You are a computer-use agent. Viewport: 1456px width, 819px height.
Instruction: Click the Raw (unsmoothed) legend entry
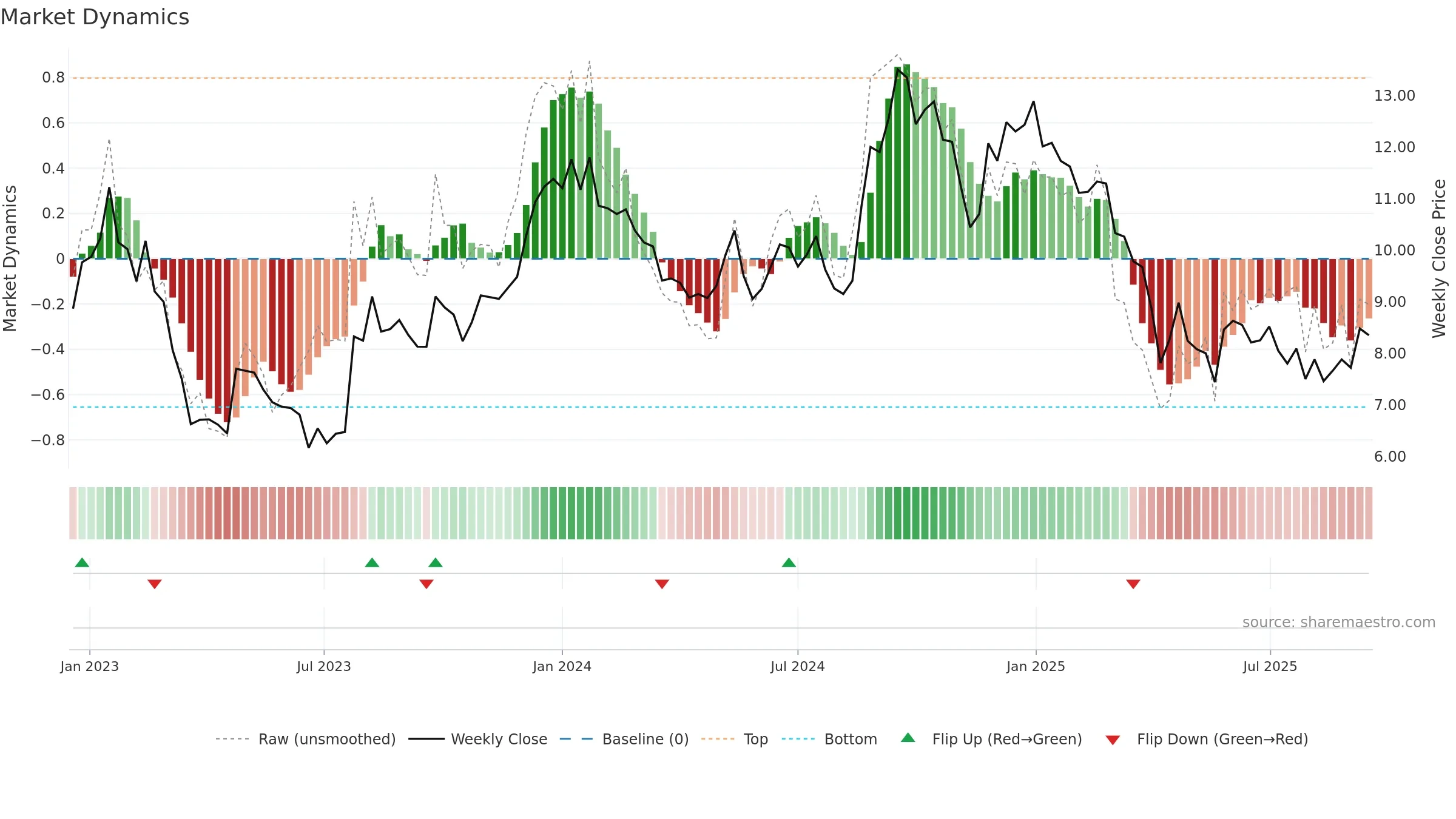point(306,739)
